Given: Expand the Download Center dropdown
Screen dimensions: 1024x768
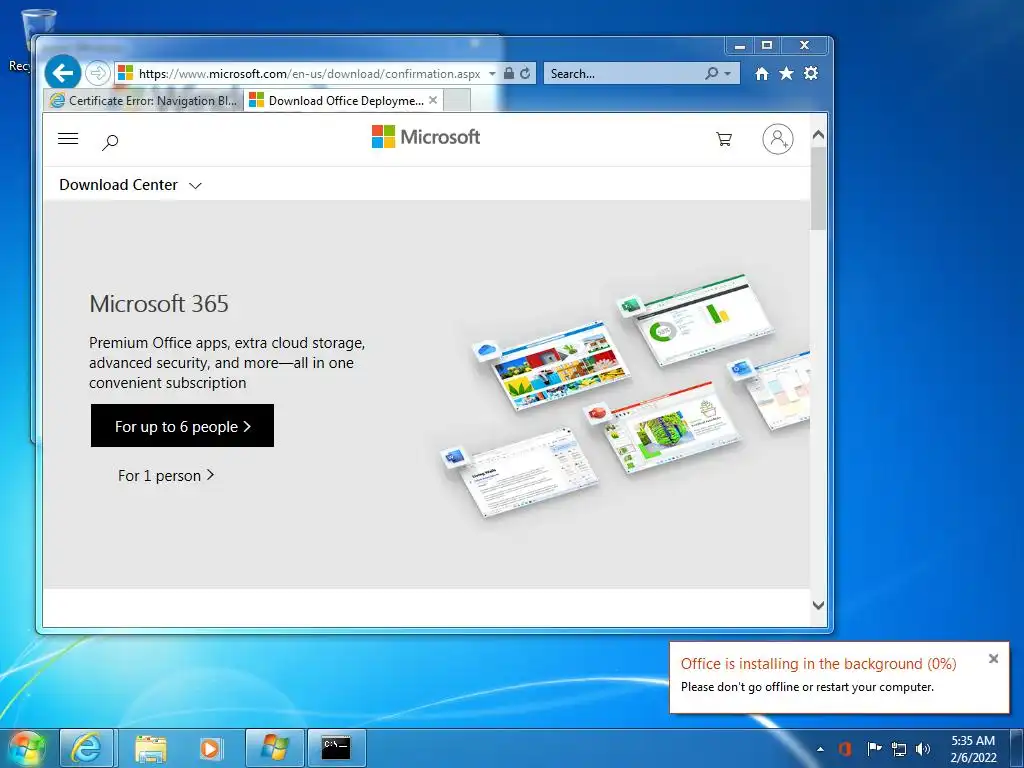Looking at the screenshot, I should click(130, 185).
